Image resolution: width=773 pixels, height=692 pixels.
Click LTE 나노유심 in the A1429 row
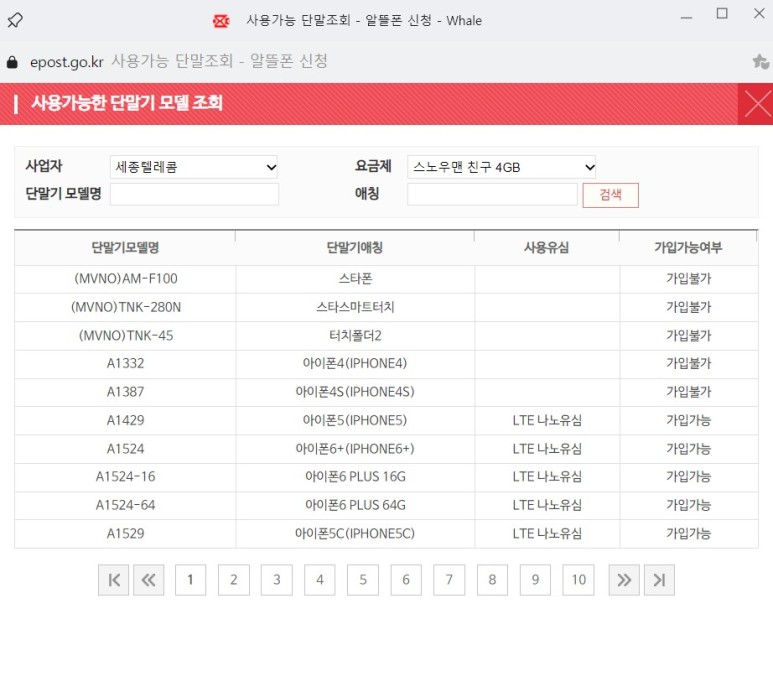[547, 420]
